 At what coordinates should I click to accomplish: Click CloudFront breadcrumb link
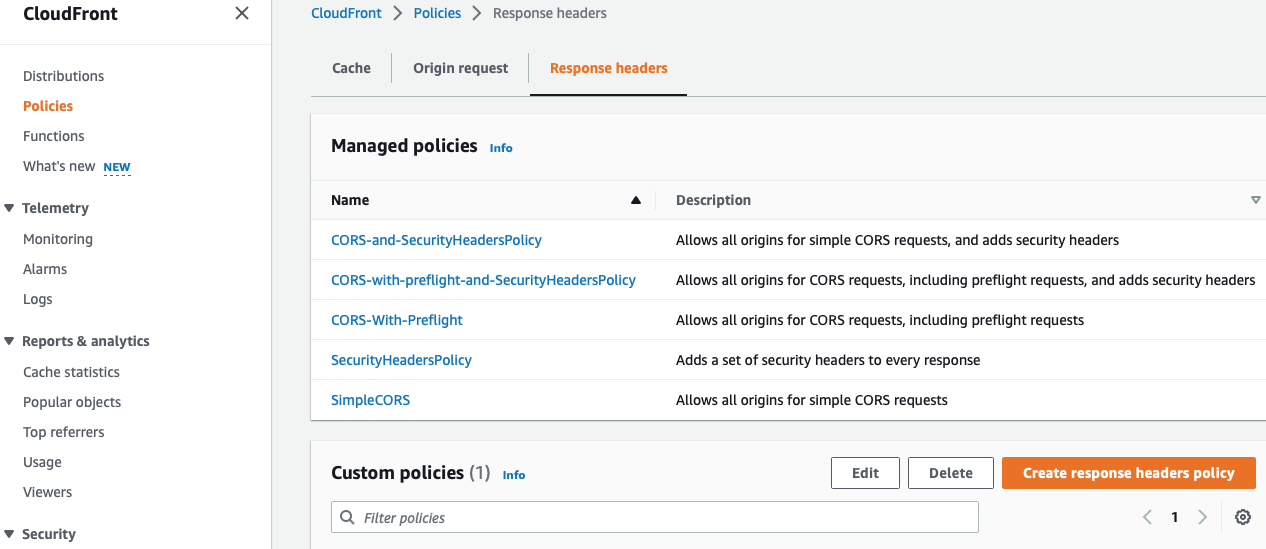[x=345, y=13]
